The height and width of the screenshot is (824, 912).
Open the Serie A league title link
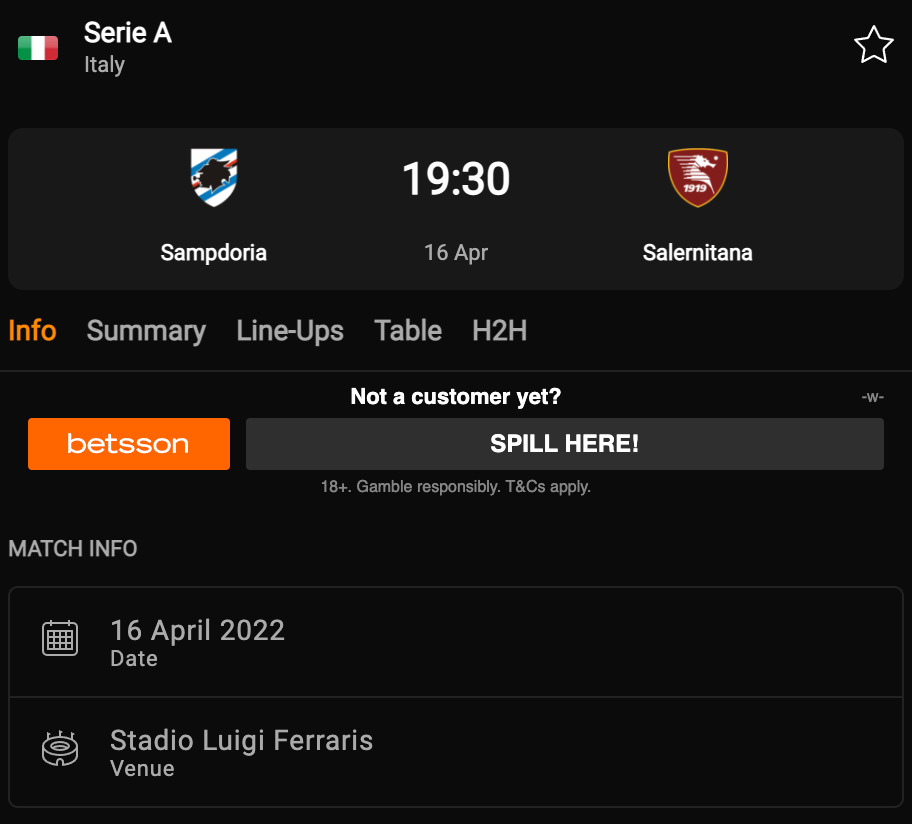tap(127, 33)
